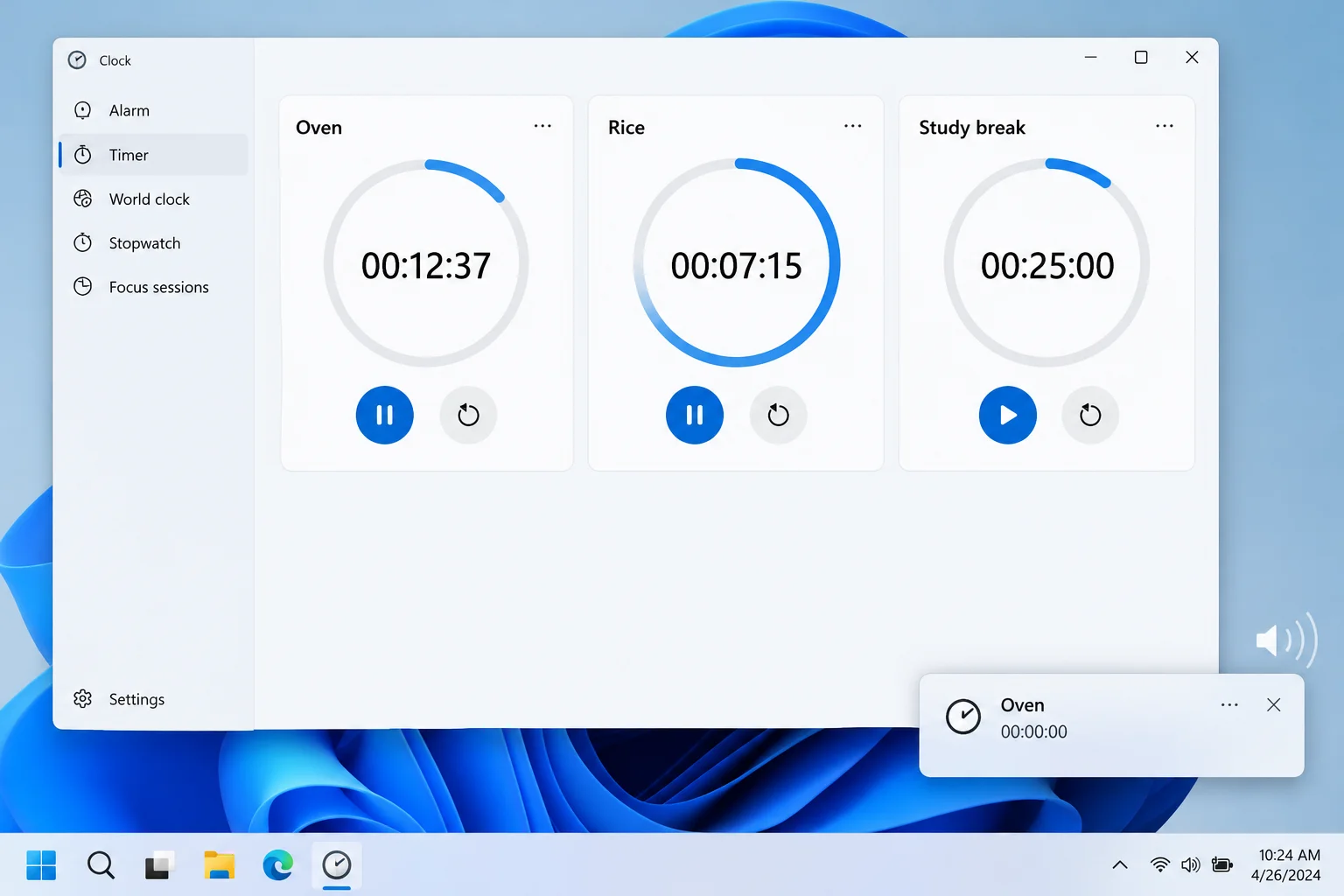This screenshot has width=1344, height=896.
Task: Click the Study break card title
Action: click(x=972, y=128)
